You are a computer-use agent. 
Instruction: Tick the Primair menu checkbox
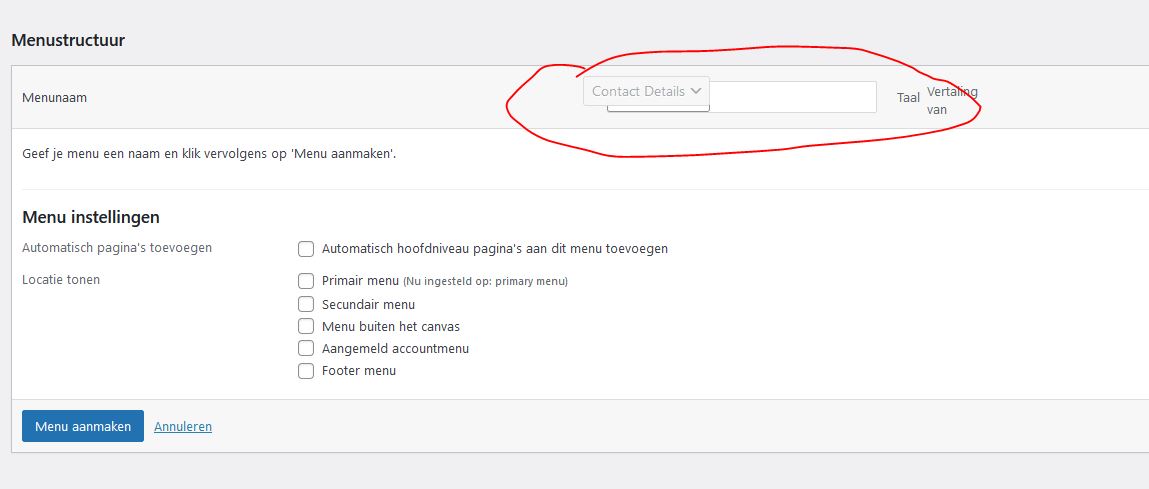point(306,281)
